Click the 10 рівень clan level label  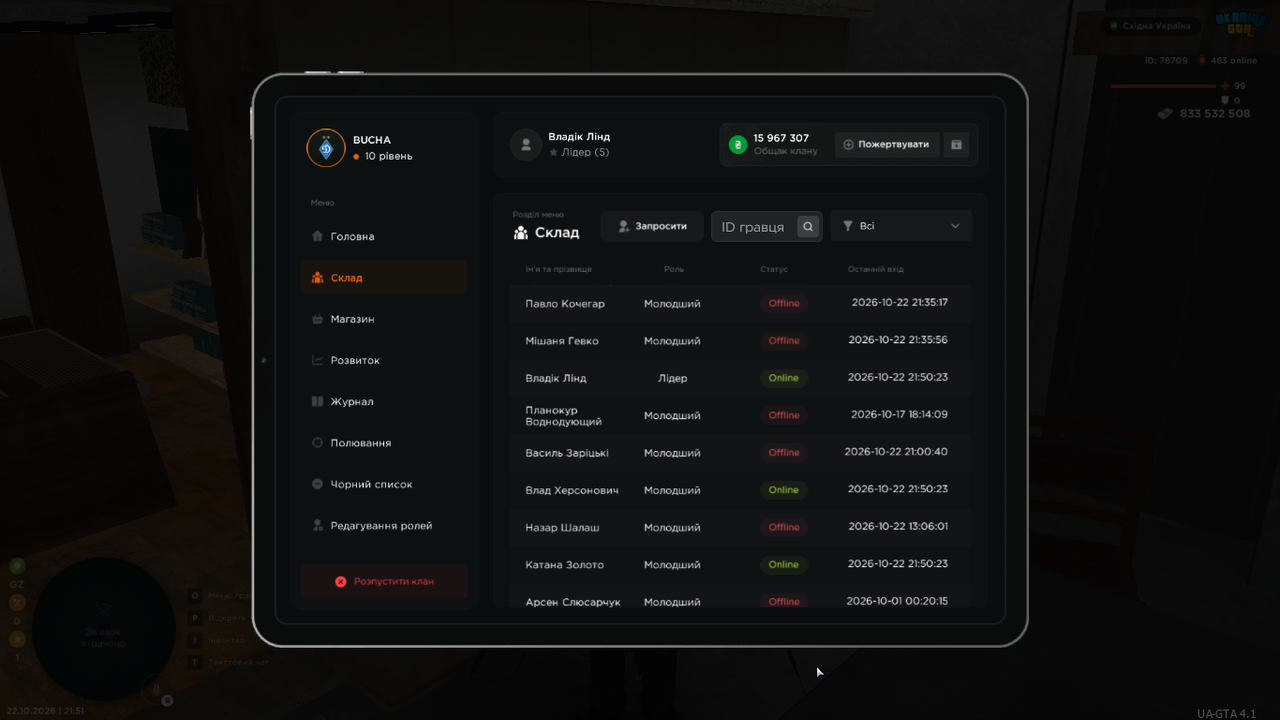(x=388, y=156)
